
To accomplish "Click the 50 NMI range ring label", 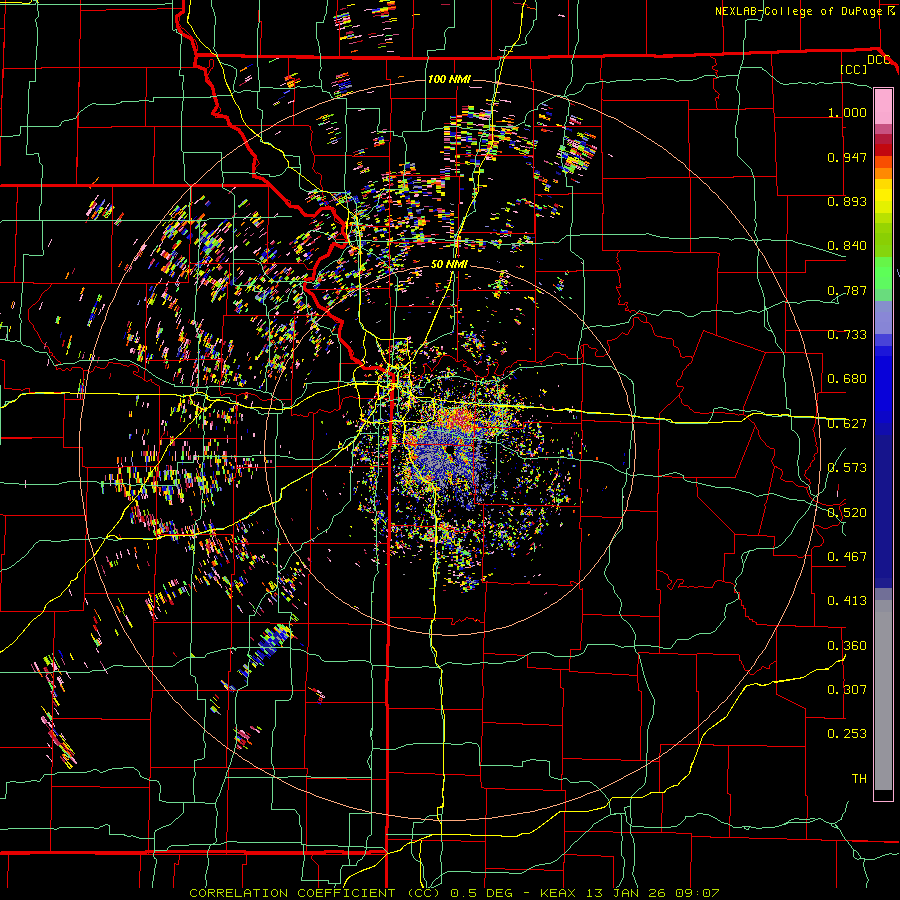I will click(449, 265).
